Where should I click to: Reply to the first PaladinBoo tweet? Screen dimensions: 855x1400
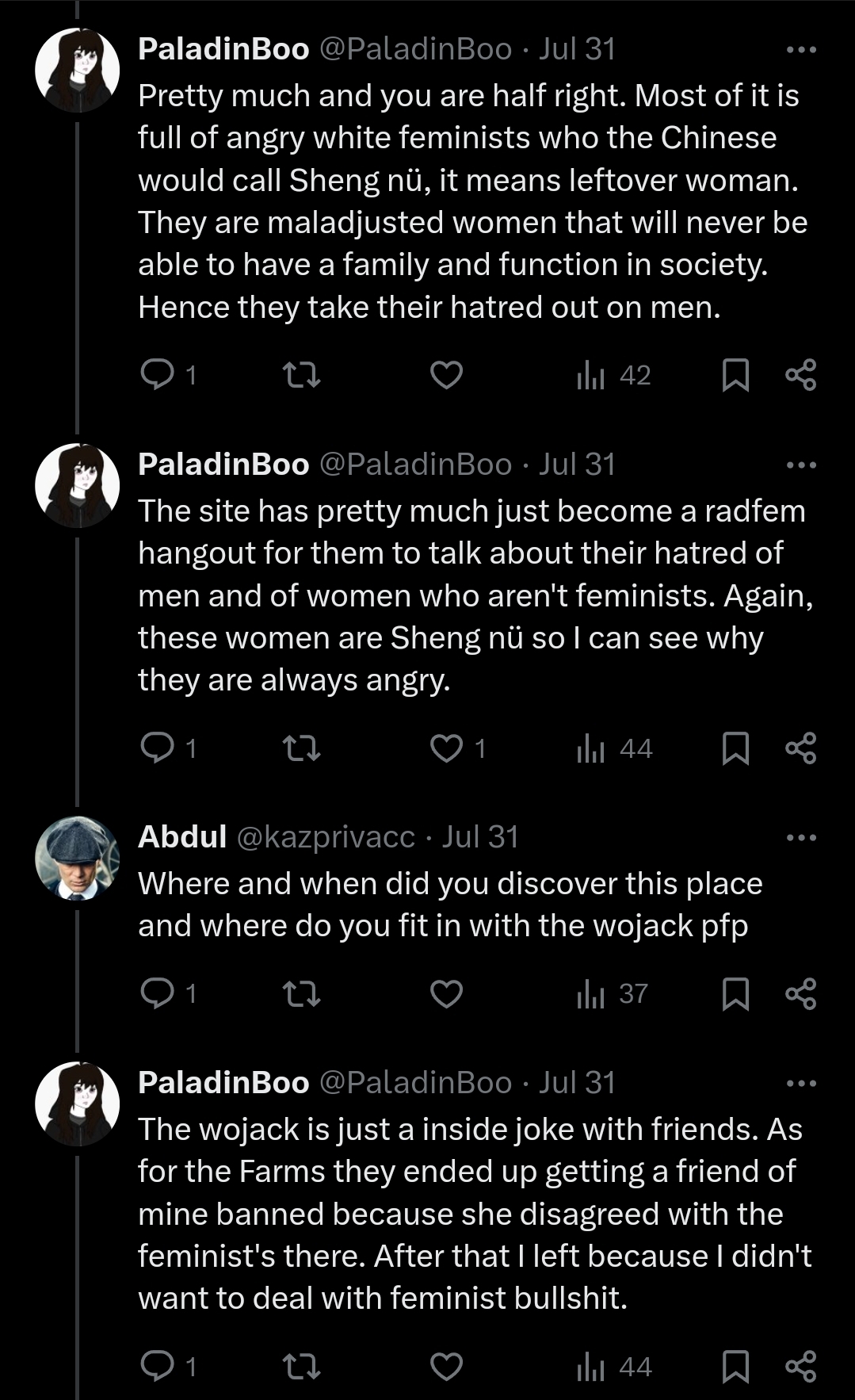point(157,374)
